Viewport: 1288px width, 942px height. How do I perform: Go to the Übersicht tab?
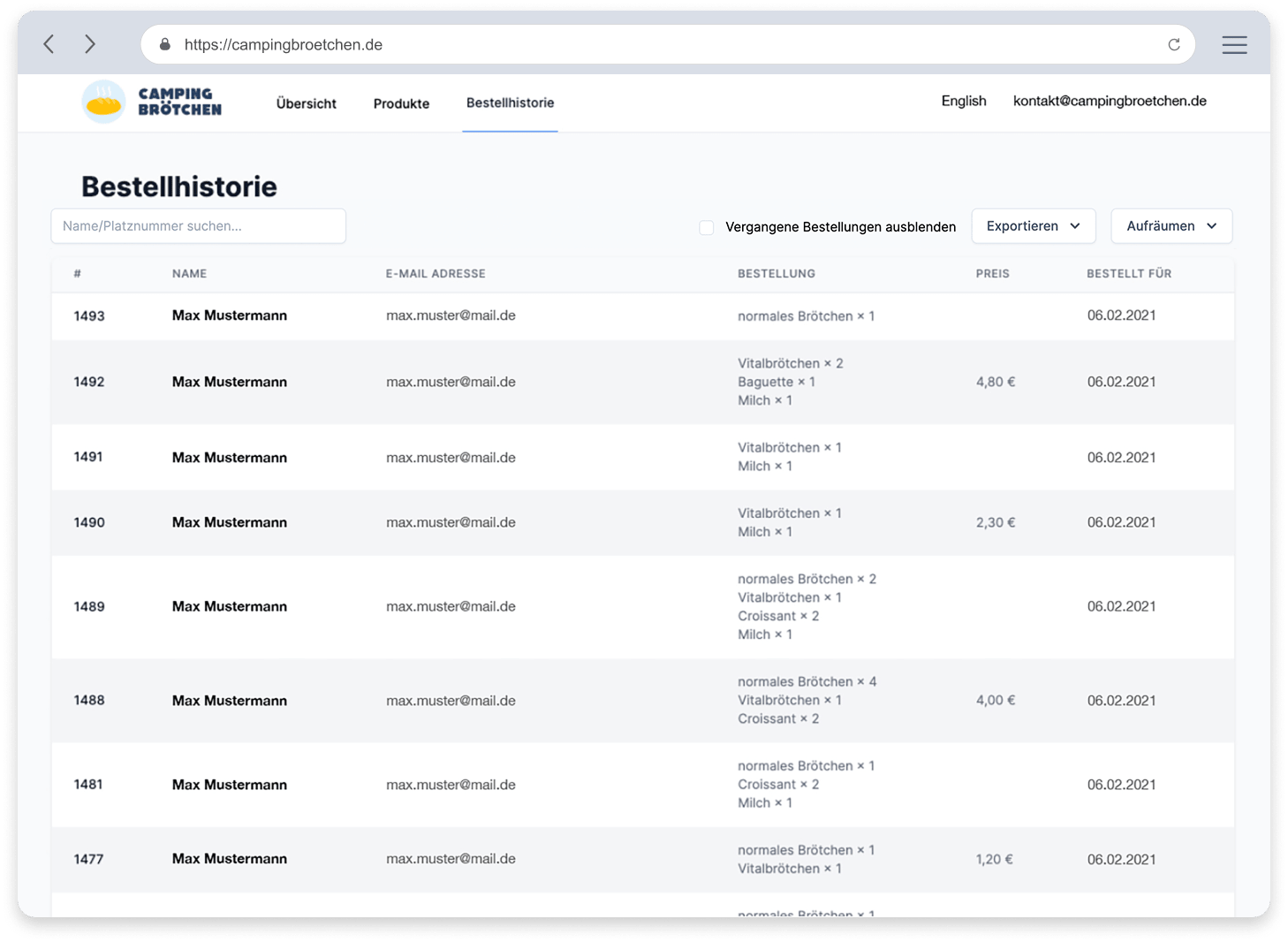click(306, 103)
